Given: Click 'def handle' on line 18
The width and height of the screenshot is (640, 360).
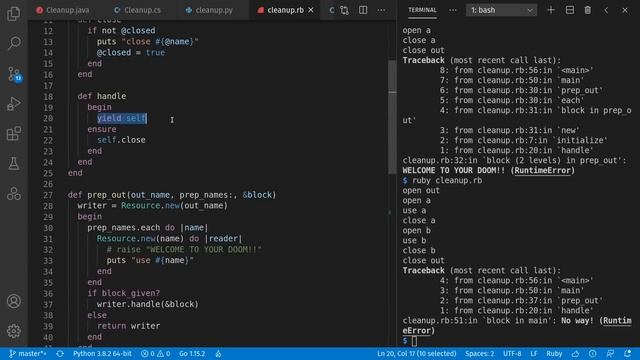Looking at the screenshot, I should (x=102, y=96).
